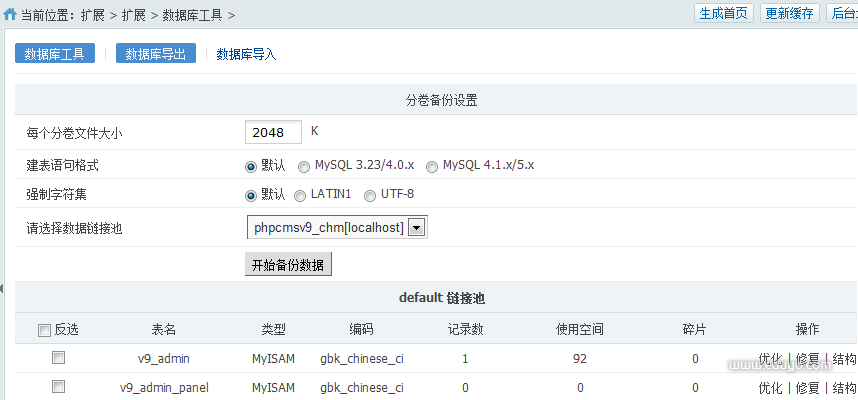This screenshot has width=858, height=400.
Task: Click 优化 link for the v9_admin table
Action: tap(770, 359)
